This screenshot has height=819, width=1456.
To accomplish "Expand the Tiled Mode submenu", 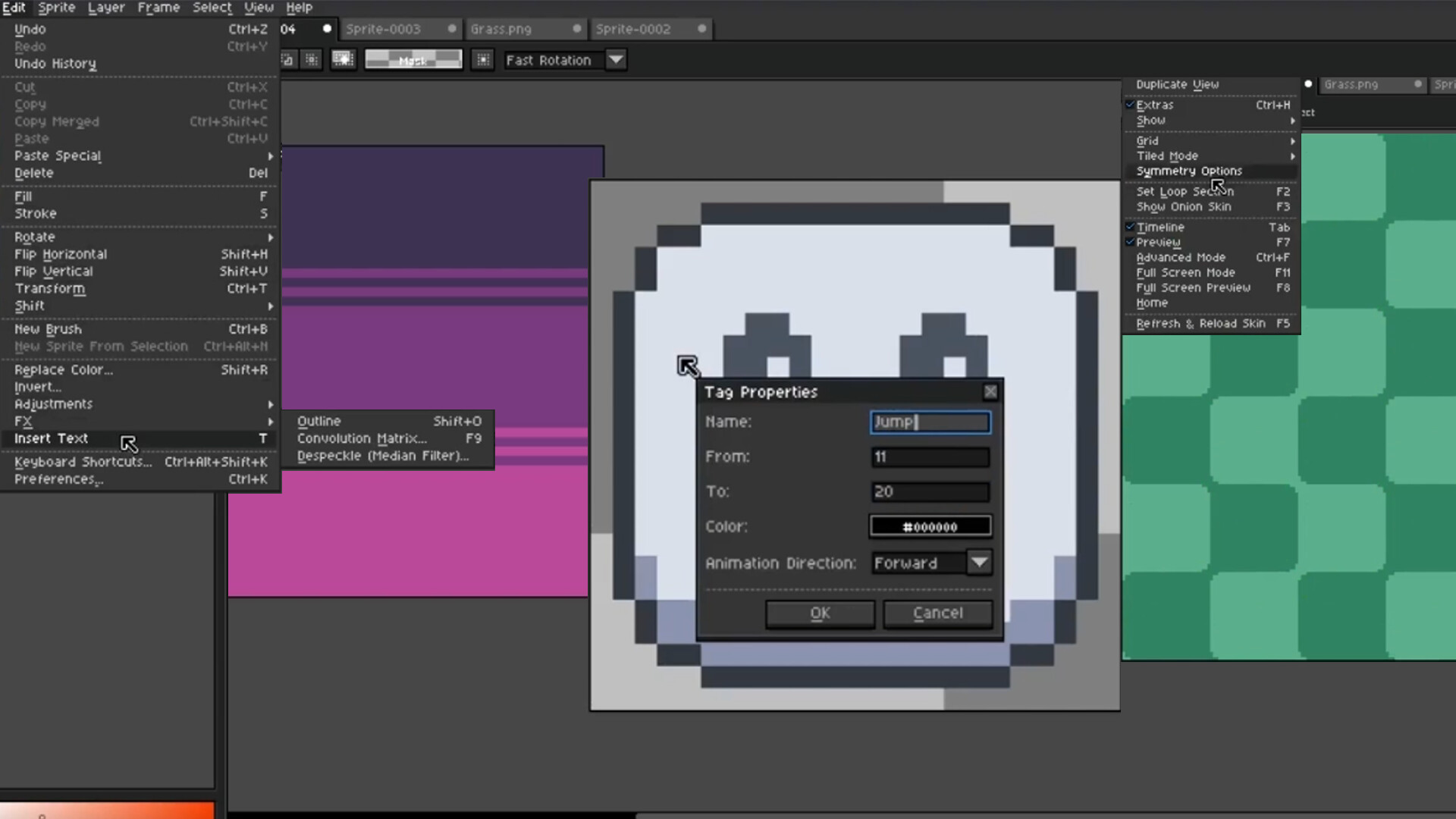I will [1168, 155].
